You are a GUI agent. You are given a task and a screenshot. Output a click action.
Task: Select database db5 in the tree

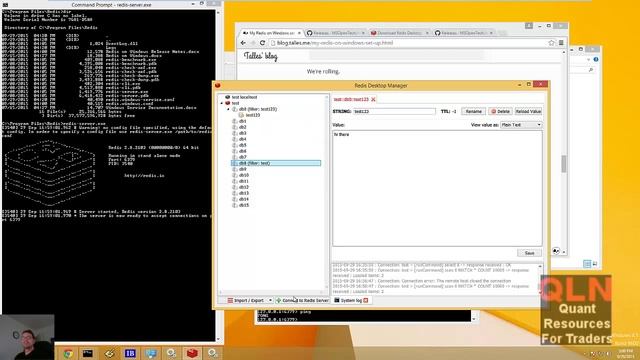pos(242,145)
